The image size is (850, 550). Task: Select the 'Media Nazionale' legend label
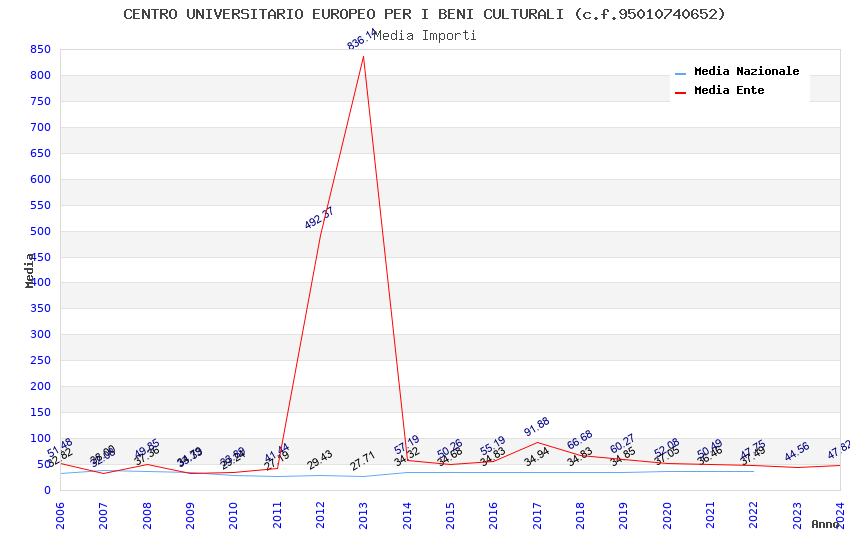click(x=746, y=71)
